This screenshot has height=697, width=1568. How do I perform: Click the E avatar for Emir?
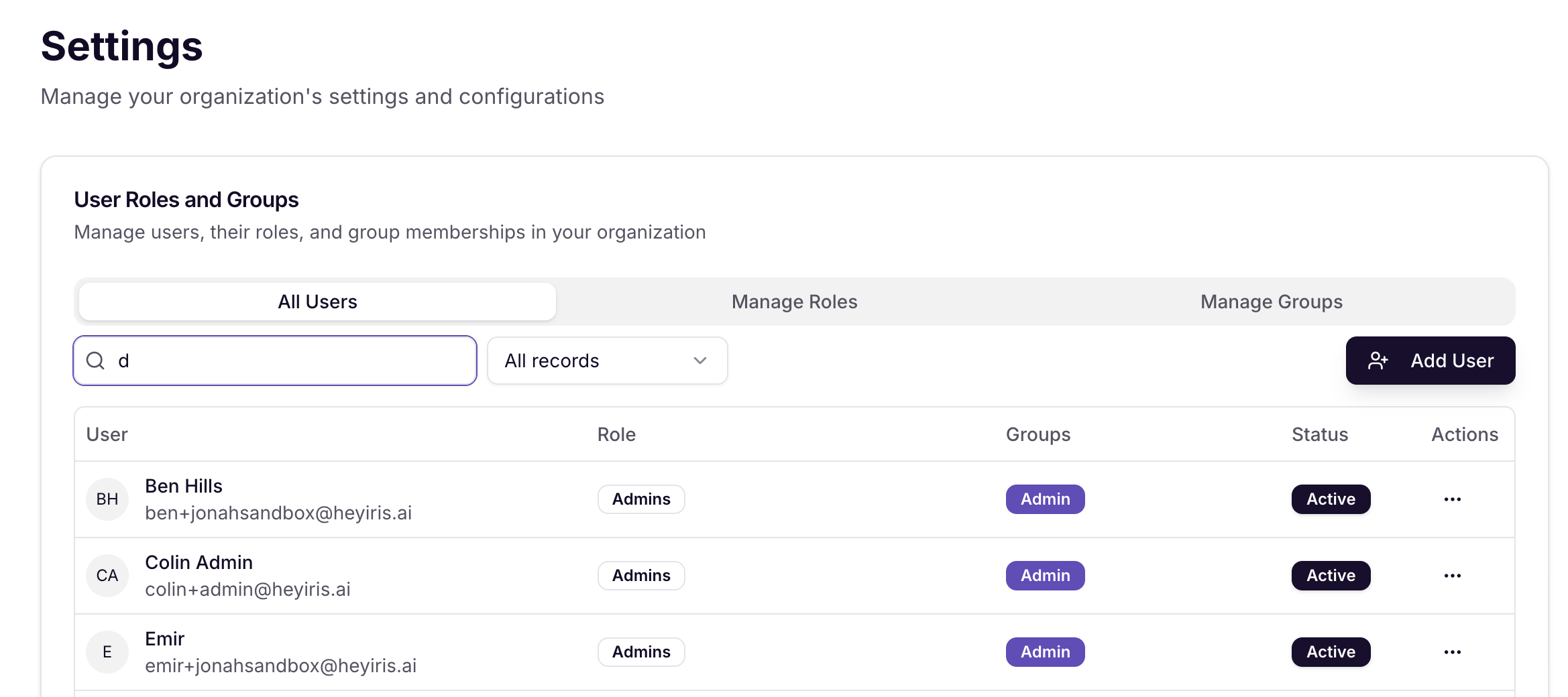(107, 652)
